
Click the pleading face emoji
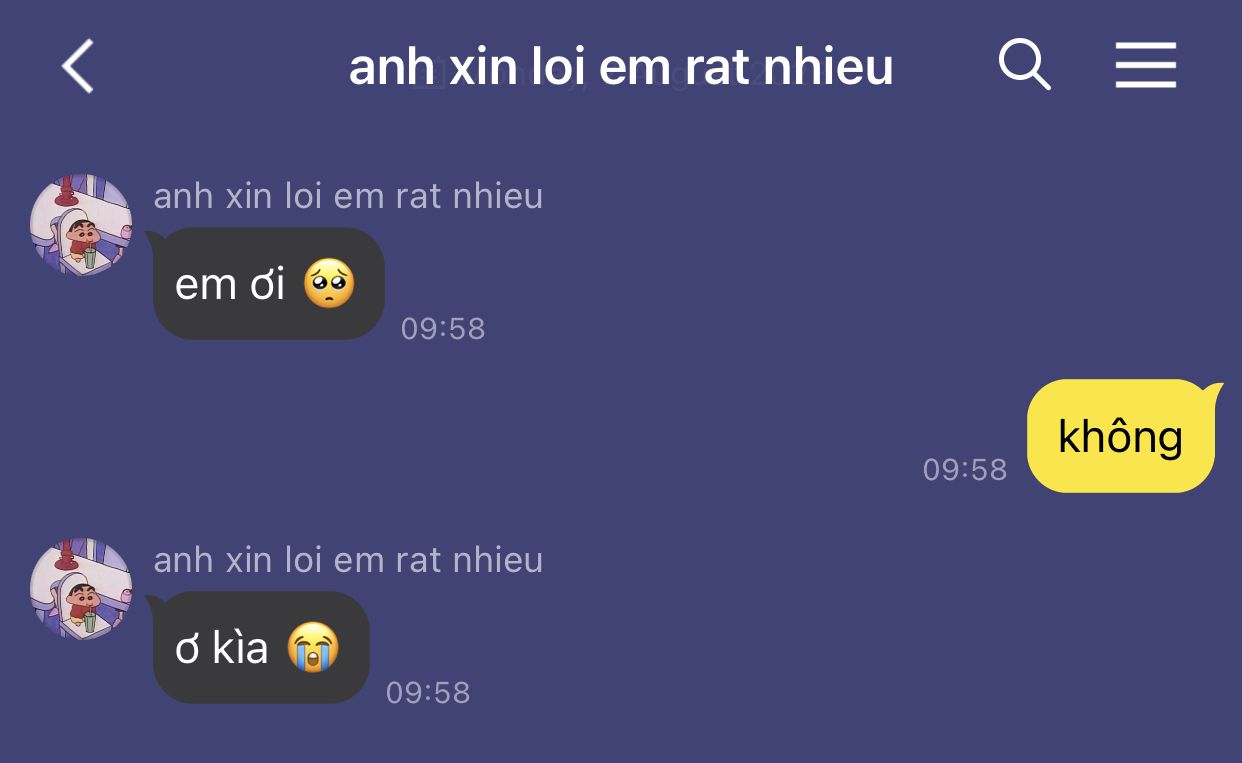coord(329,284)
